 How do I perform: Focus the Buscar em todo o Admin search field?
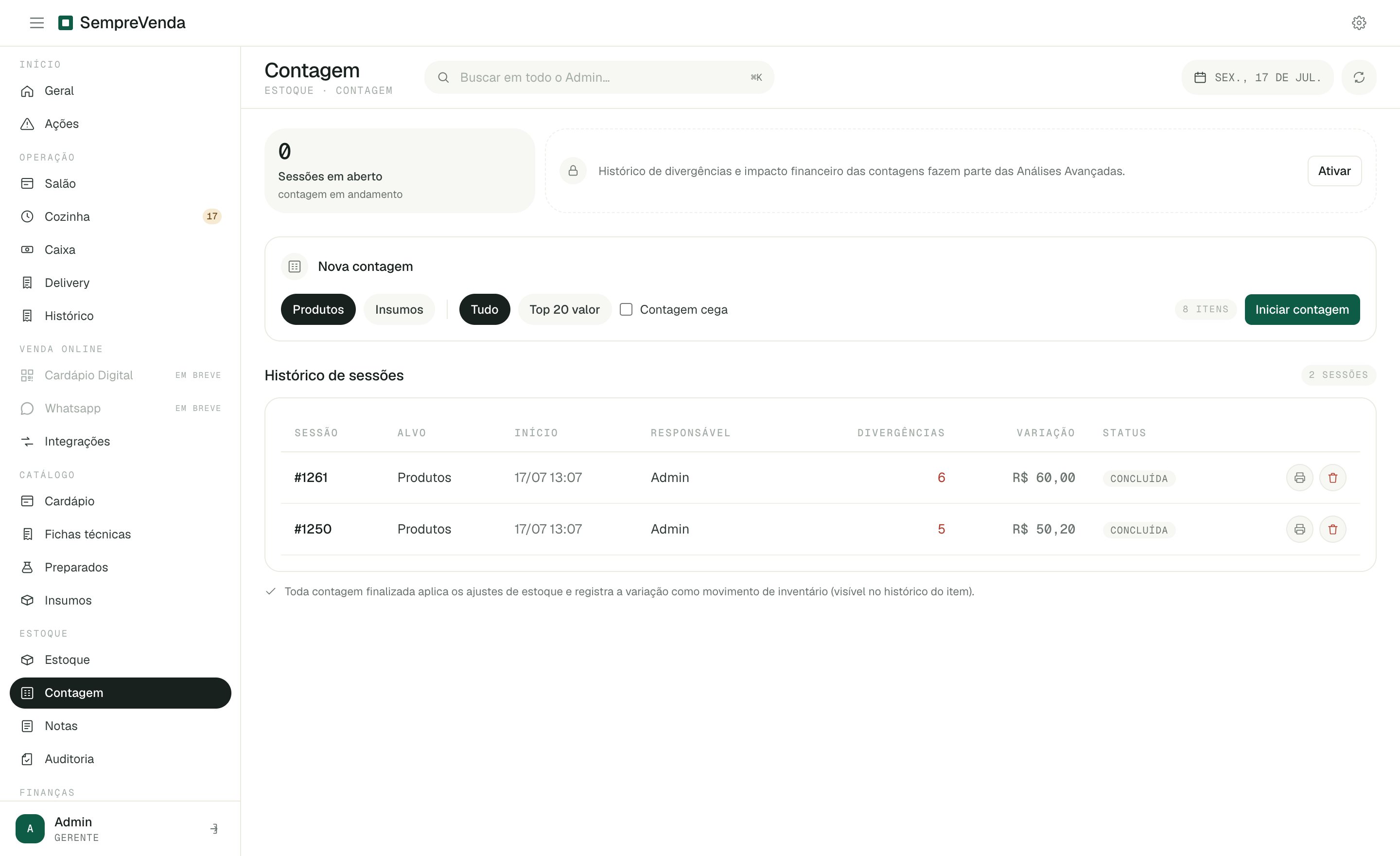(x=599, y=77)
